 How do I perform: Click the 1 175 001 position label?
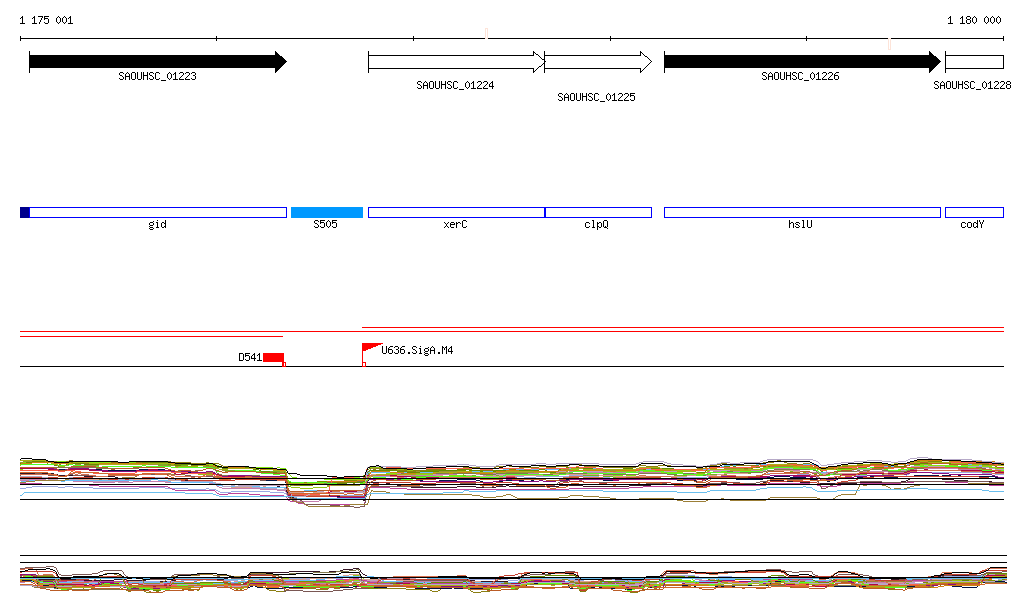click(x=46, y=20)
